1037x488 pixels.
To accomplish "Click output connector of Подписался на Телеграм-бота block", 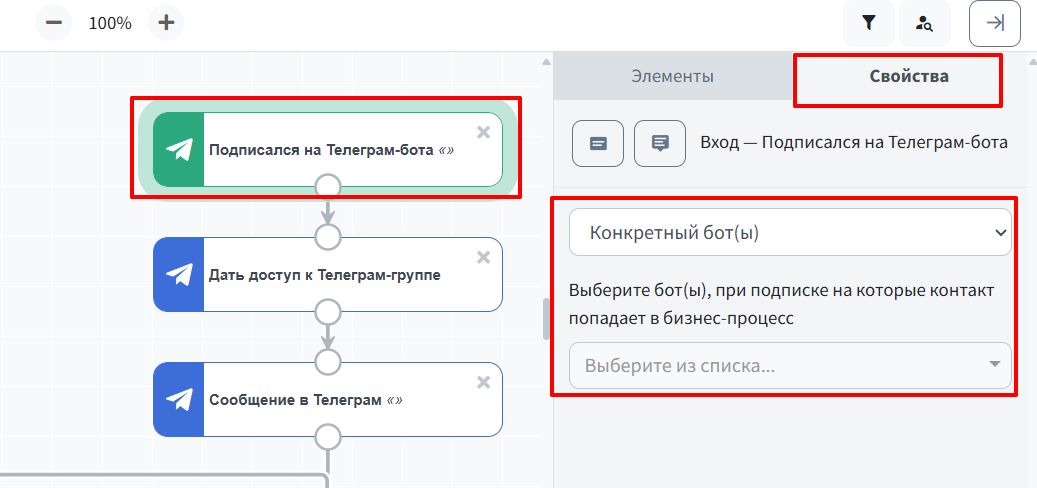I will pyautogui.click(x=327, y=187).
